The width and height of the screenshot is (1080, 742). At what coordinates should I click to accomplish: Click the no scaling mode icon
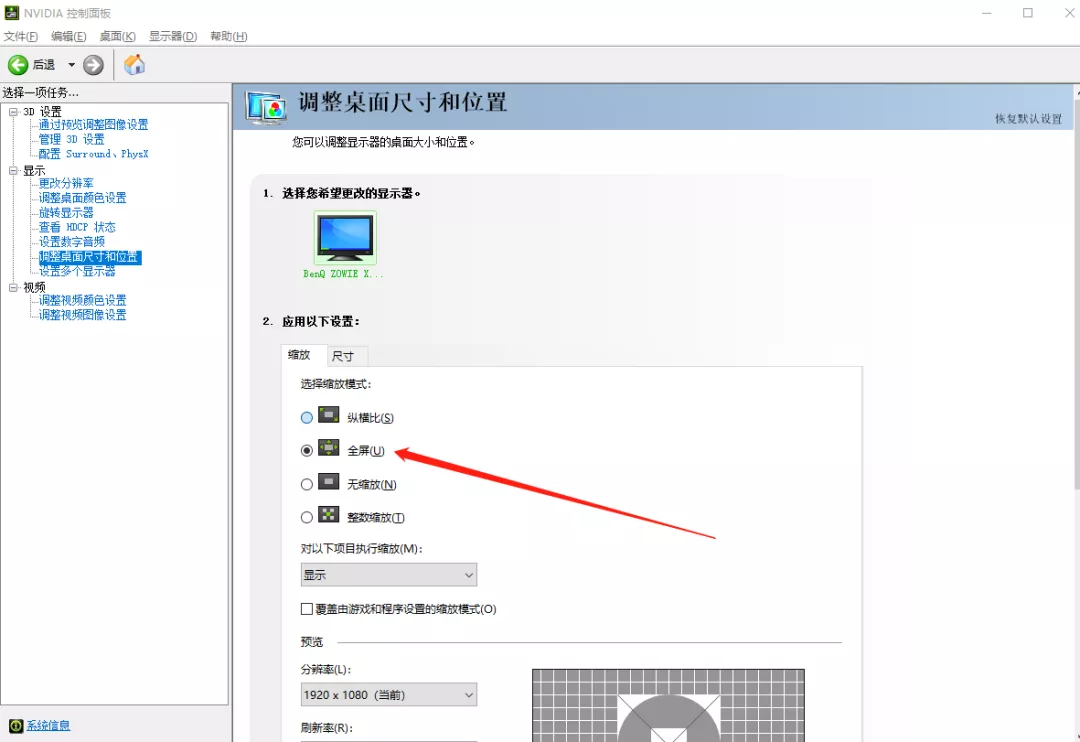click(x=329, y=482)
